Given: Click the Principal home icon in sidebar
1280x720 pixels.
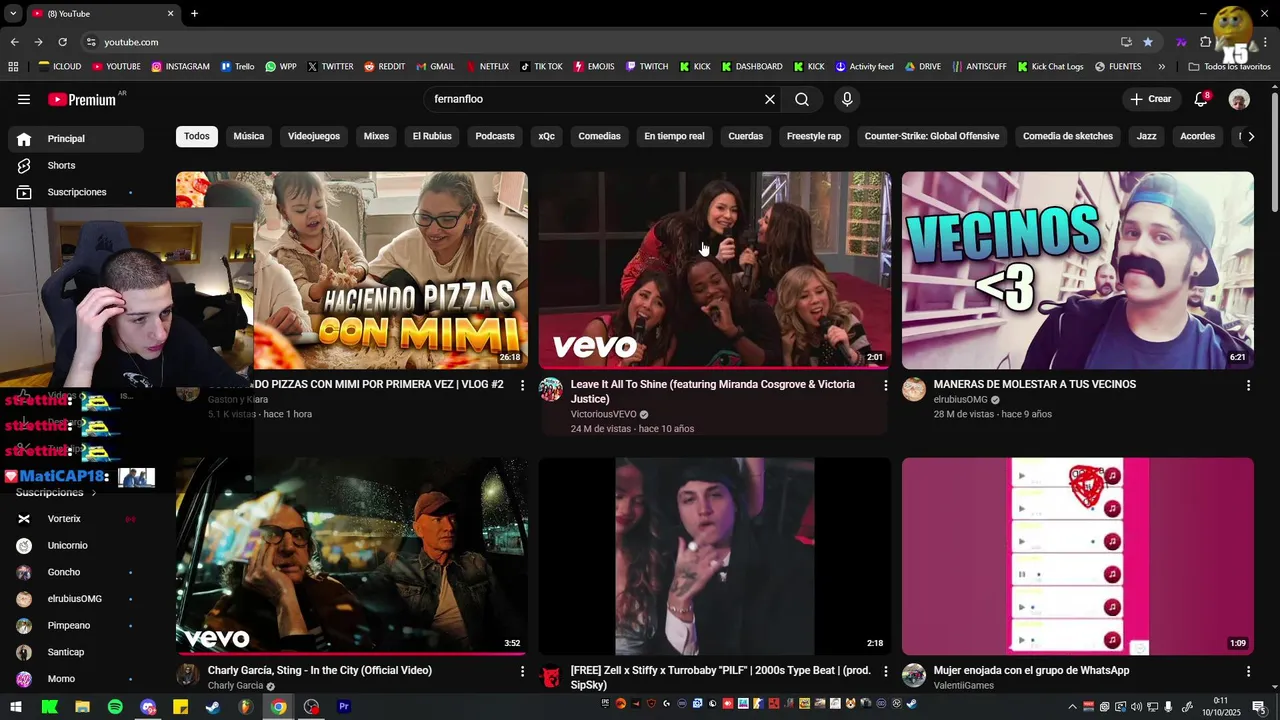Looking at the screenshot, I should [x=24, y=139].
